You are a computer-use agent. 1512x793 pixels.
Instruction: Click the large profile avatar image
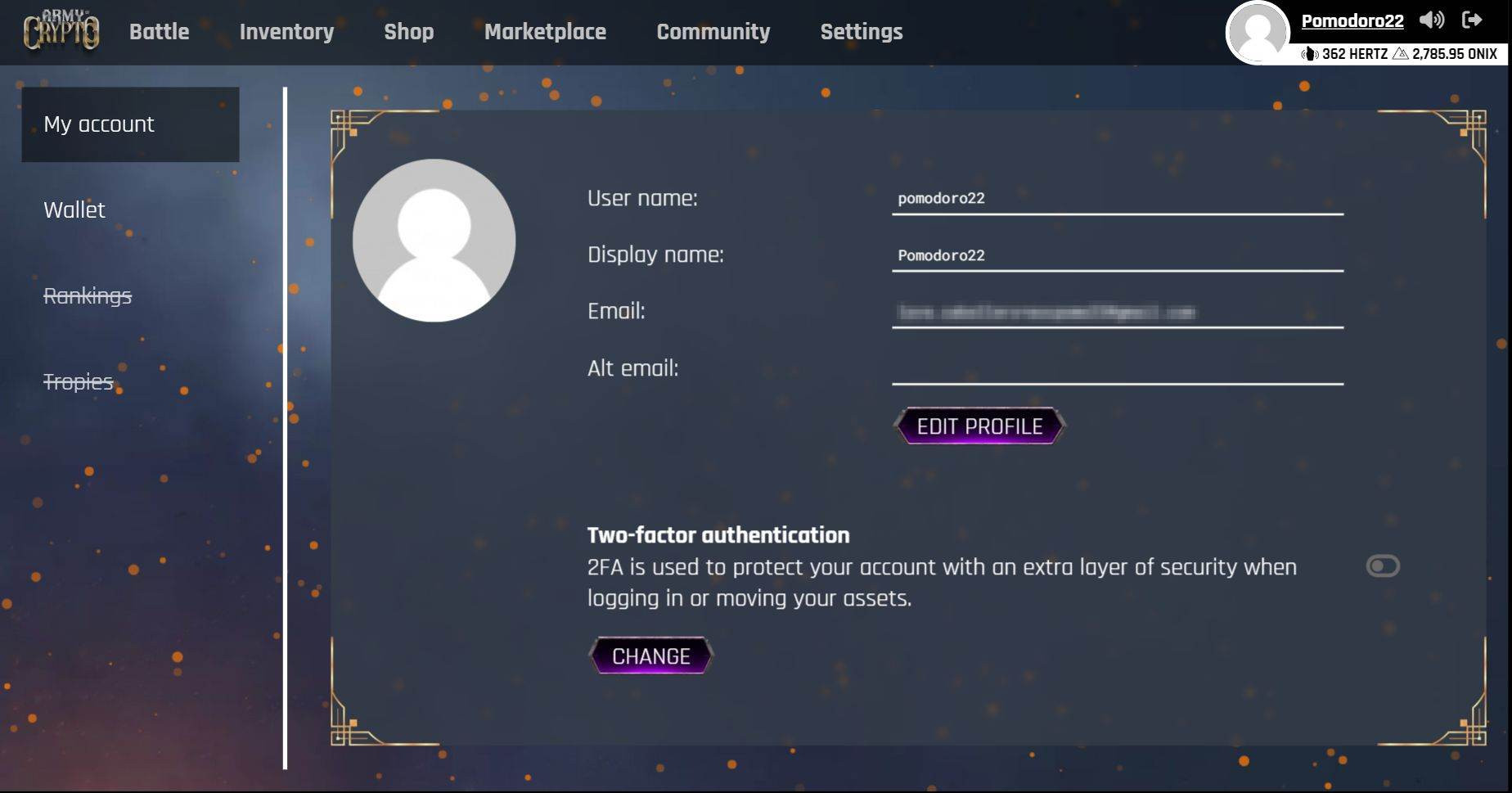coord(434,241)
